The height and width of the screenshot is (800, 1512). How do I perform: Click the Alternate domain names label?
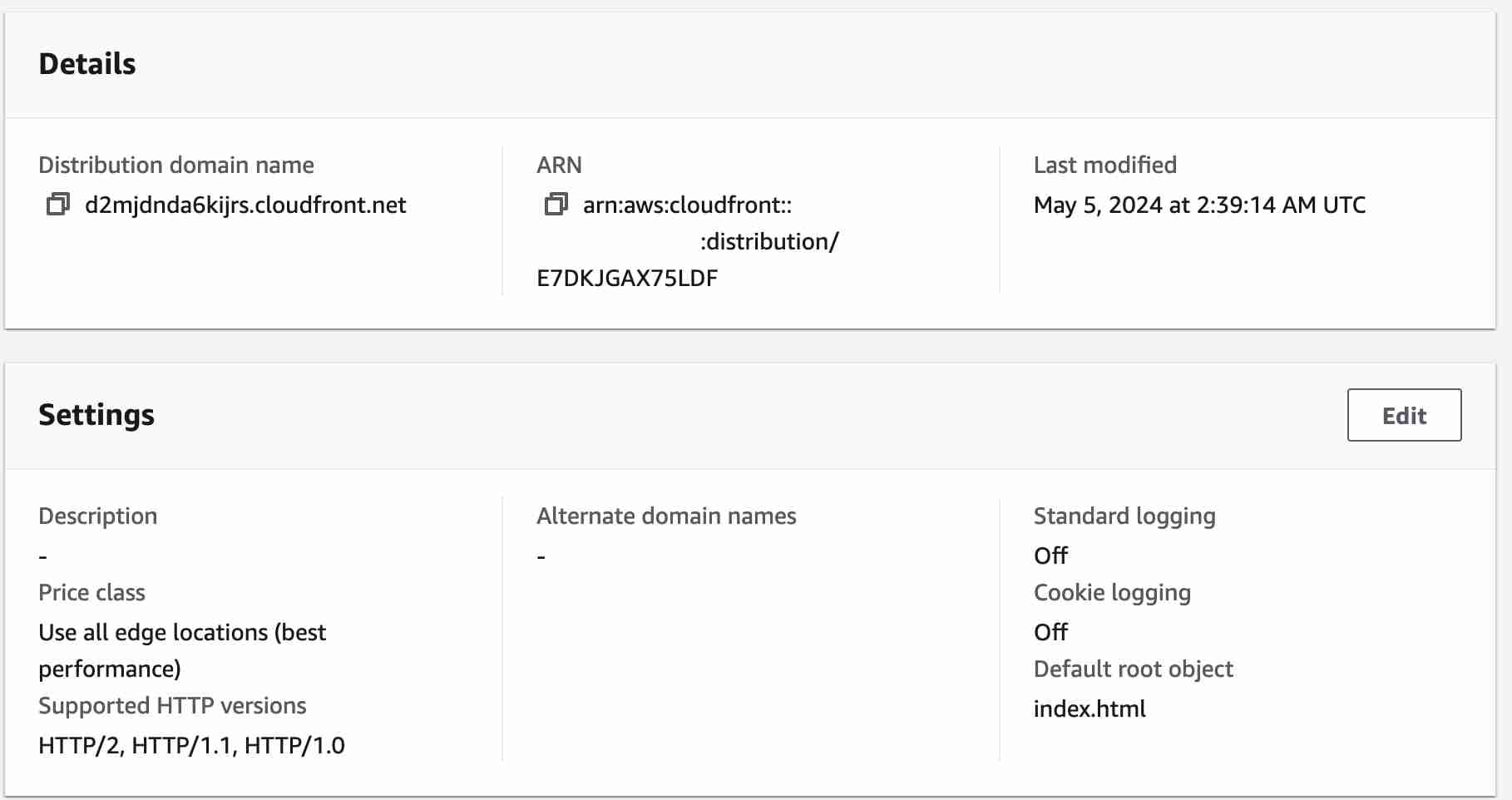666,516
